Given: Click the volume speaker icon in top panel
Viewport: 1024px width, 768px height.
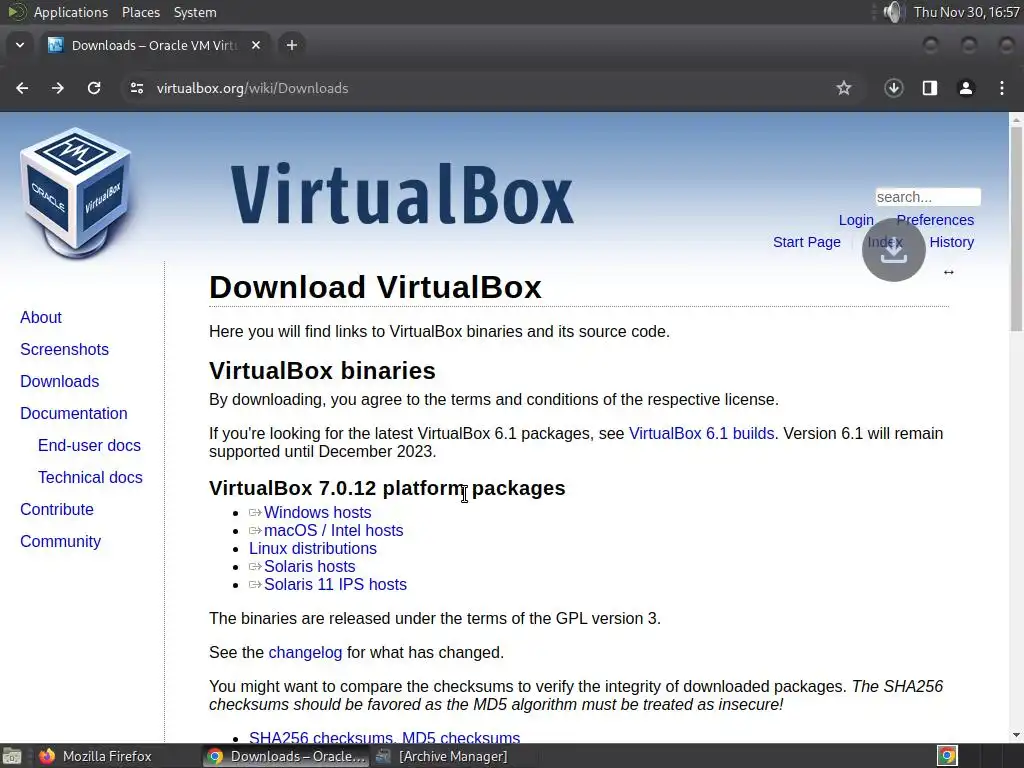Looking at the screenshot, I should point(893,12).
